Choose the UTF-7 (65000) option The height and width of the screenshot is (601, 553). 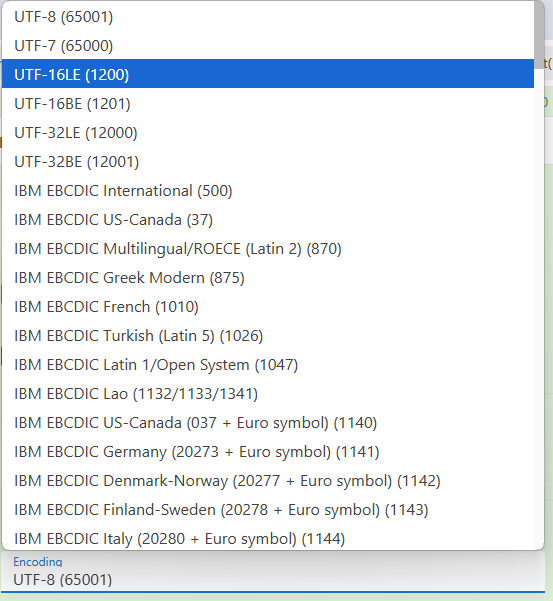click(268, 46)
